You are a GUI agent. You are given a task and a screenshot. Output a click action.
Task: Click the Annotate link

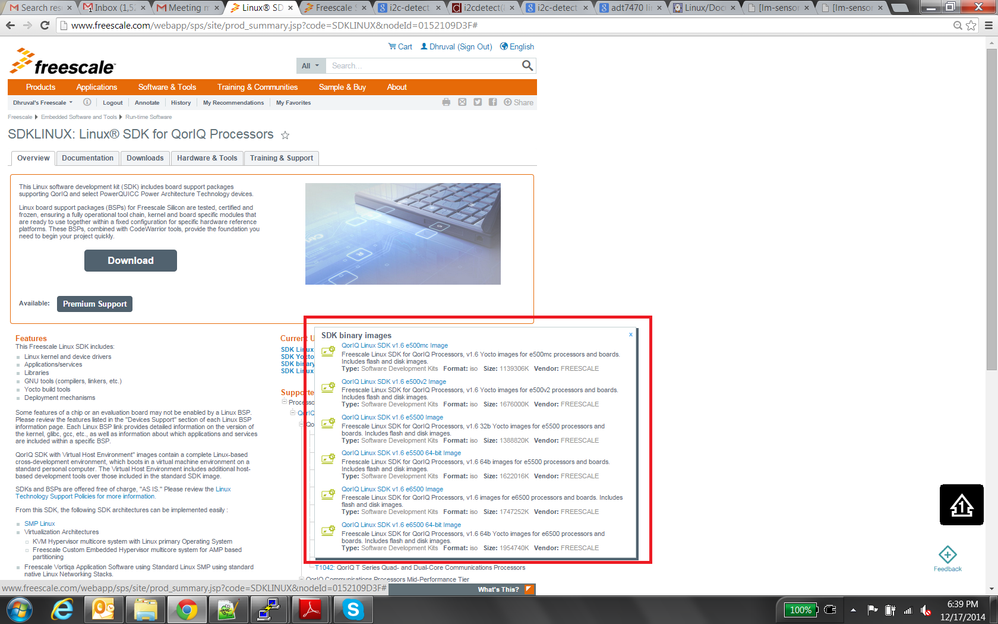pos(147,103)
